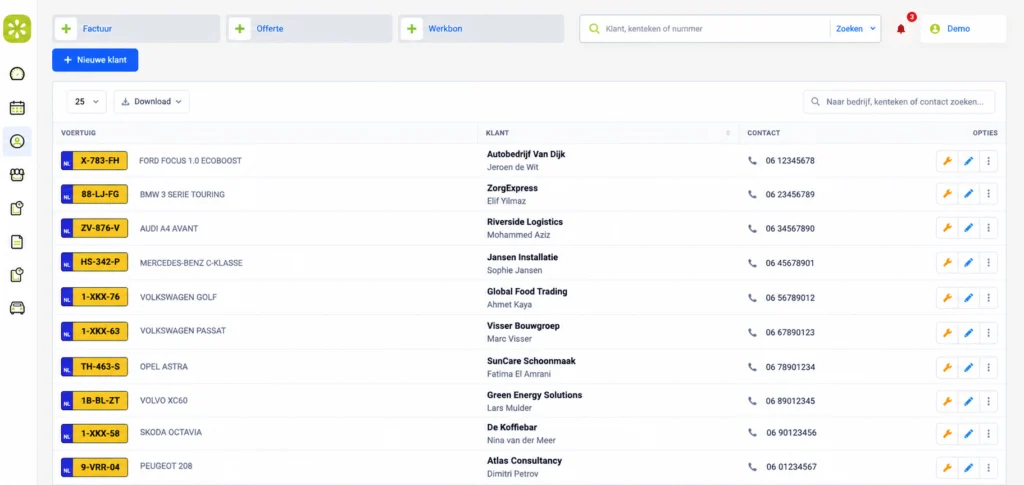Create a new Werkbon

pos(481,29)
